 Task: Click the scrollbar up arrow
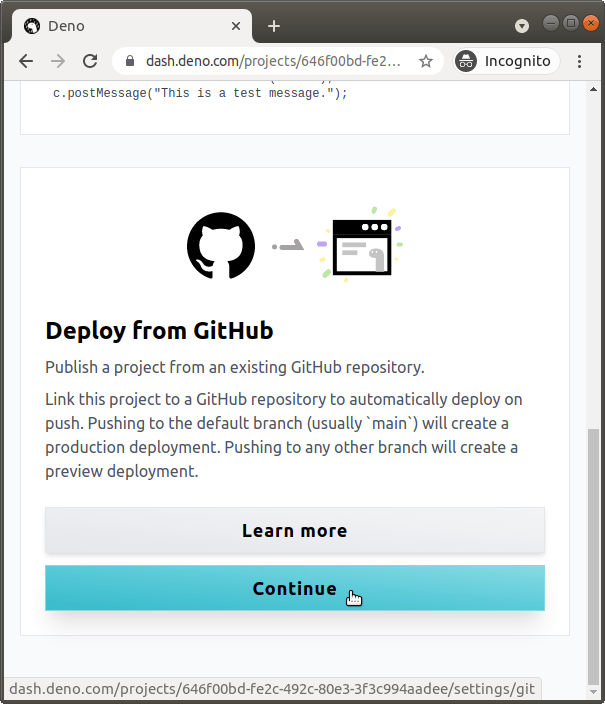click(593, 89)
